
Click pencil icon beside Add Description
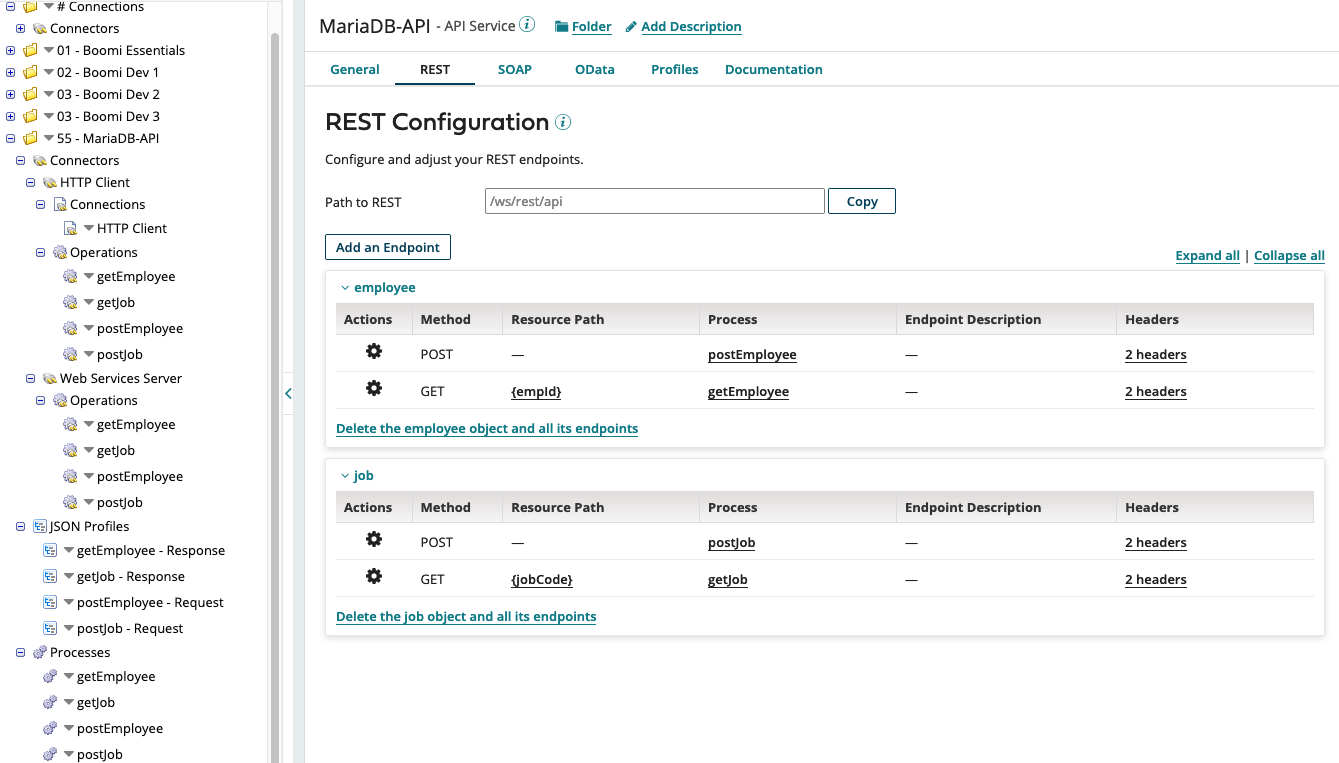coord(631,27)
